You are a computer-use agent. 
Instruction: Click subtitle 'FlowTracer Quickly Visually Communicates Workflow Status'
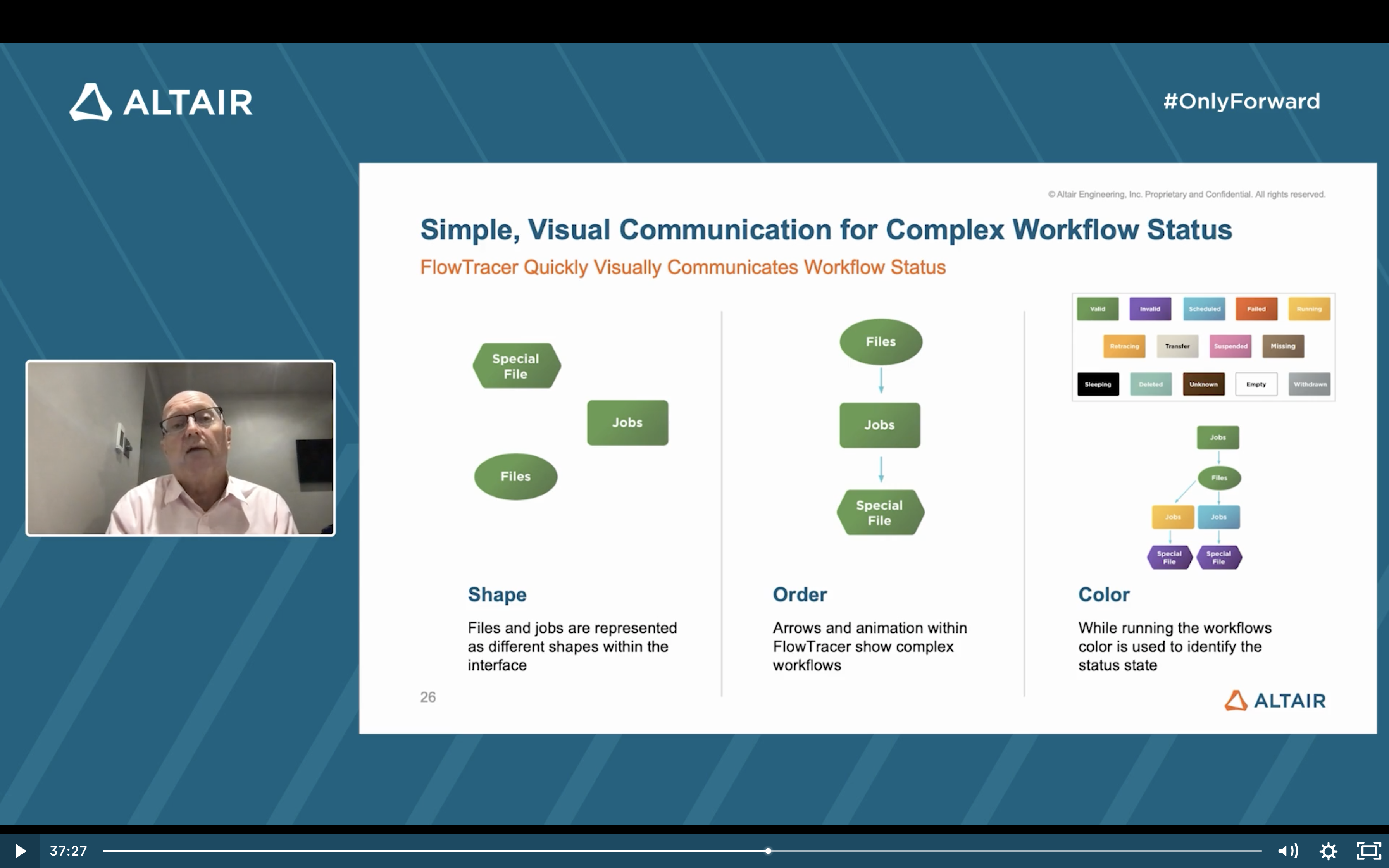683,267
